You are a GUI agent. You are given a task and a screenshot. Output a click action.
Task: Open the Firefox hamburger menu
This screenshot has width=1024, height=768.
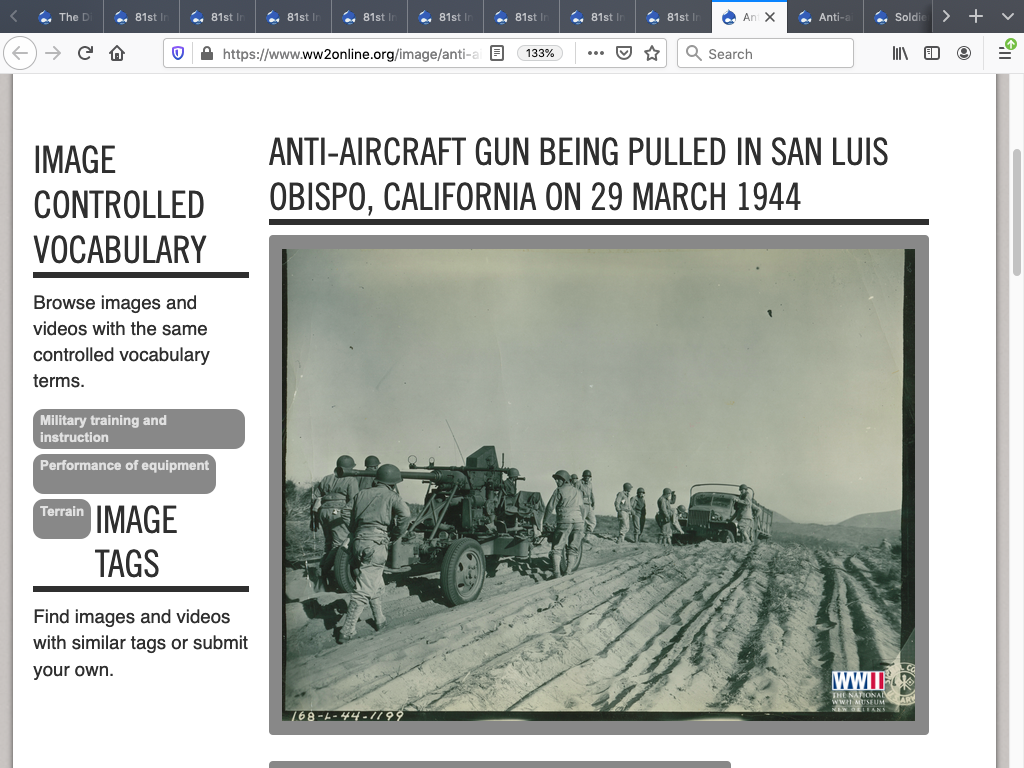1005,54
